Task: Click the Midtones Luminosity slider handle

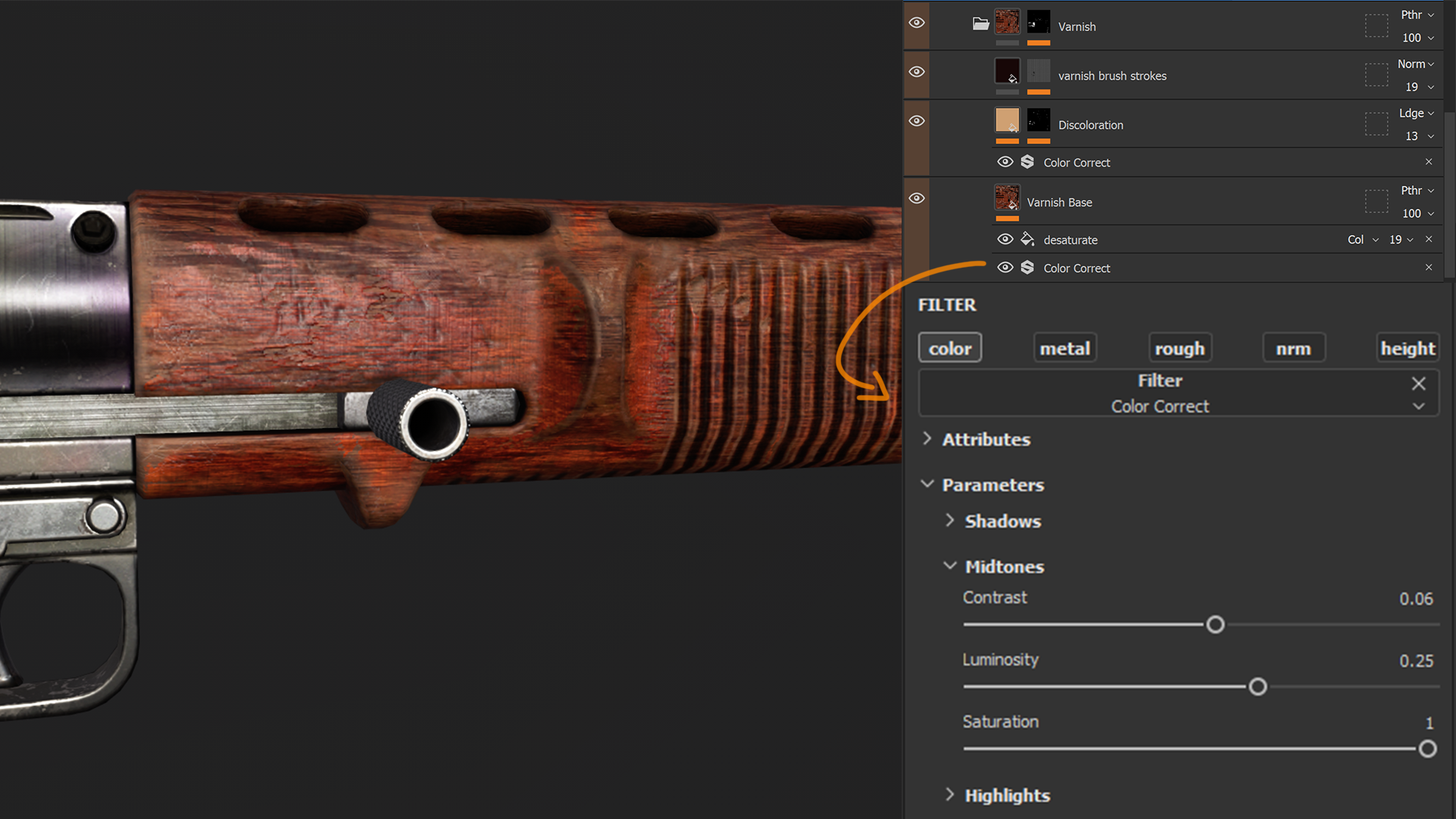Action: pyautogui.click(x=1257, y=687)
